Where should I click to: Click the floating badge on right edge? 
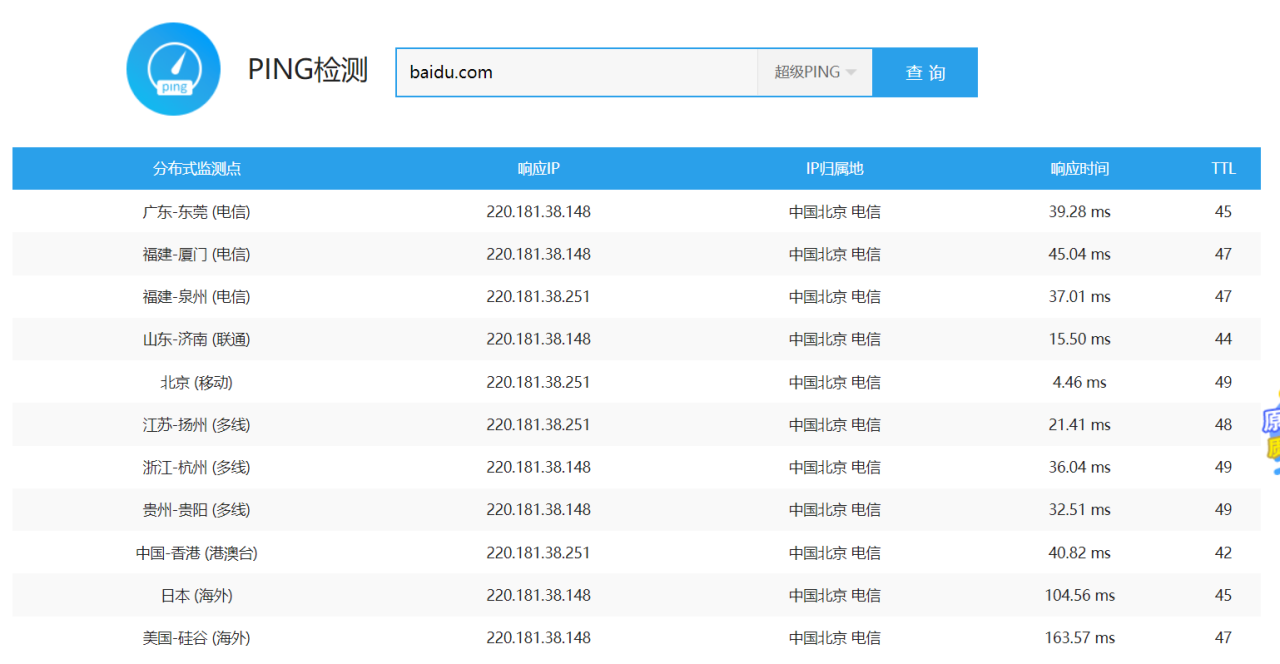click(1271, 433)
